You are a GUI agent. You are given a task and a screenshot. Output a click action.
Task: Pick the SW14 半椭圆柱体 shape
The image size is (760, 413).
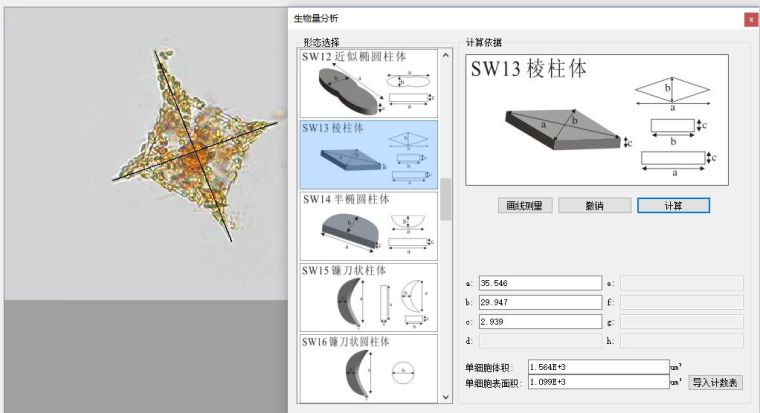[x=369, y=226]
